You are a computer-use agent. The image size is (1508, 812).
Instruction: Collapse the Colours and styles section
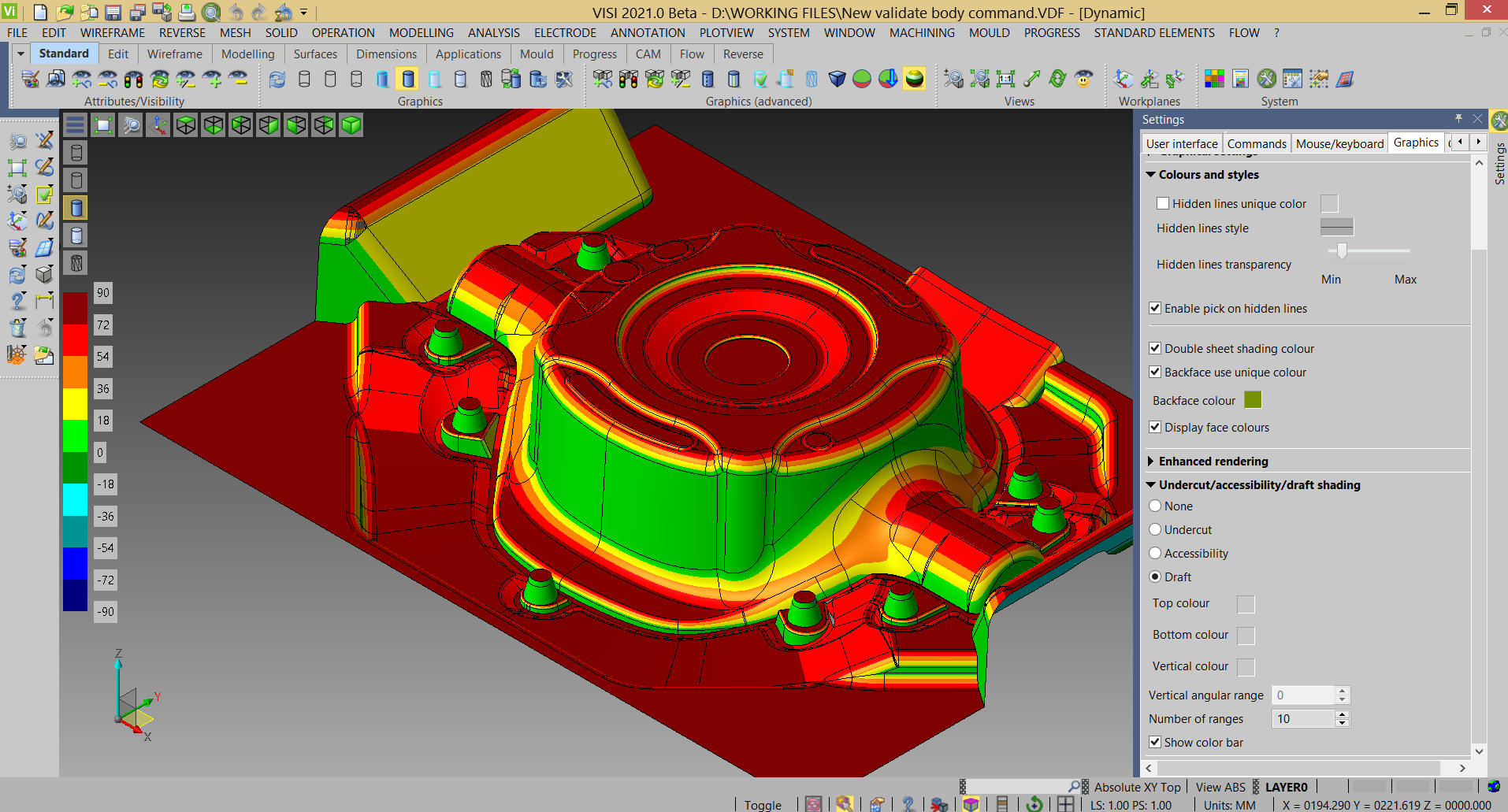click(1151, 175)
